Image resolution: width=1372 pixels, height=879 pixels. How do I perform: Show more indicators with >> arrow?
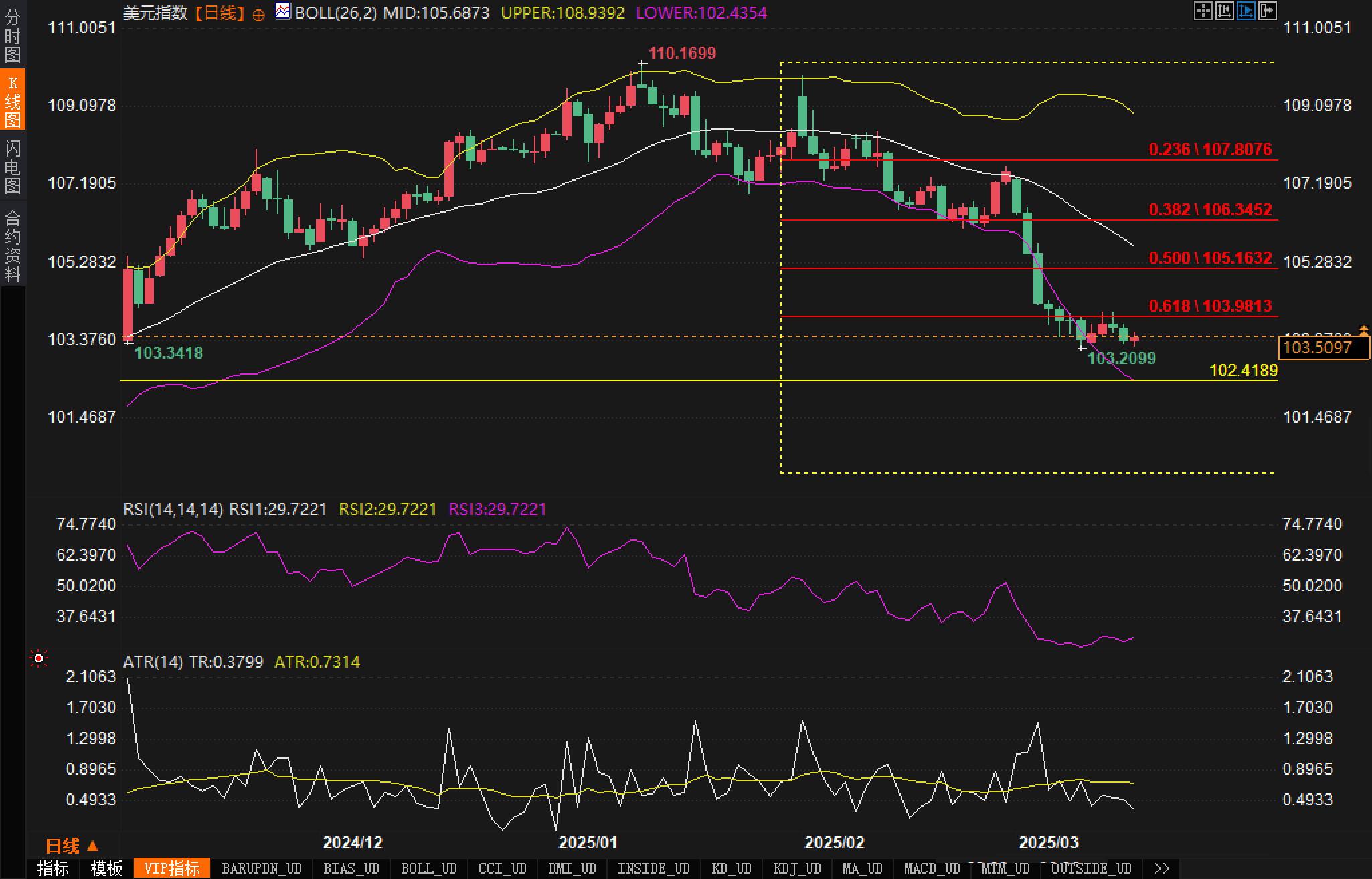tap(1163, 868)
